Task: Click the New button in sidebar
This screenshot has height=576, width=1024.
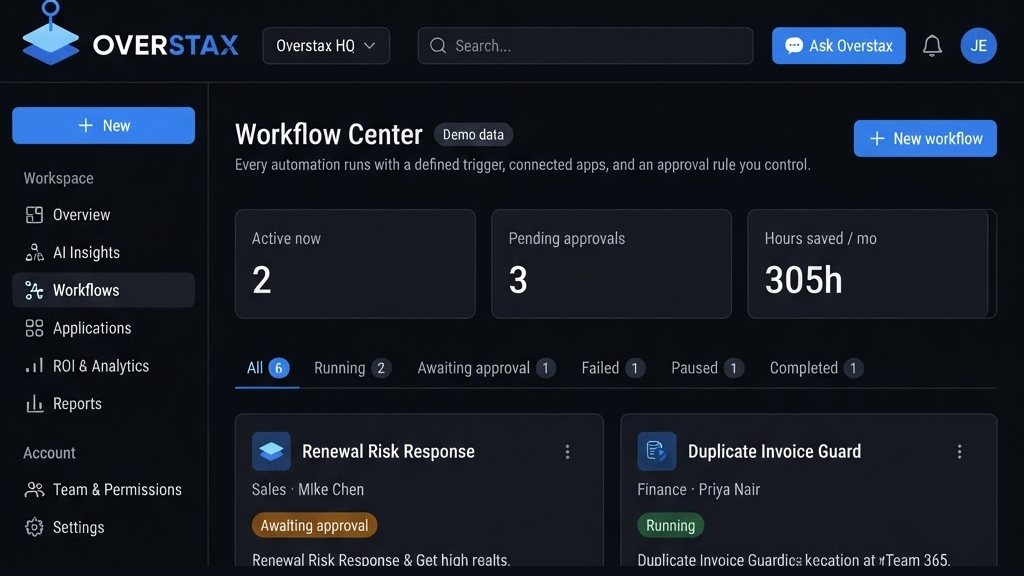Action: (104, 125)
